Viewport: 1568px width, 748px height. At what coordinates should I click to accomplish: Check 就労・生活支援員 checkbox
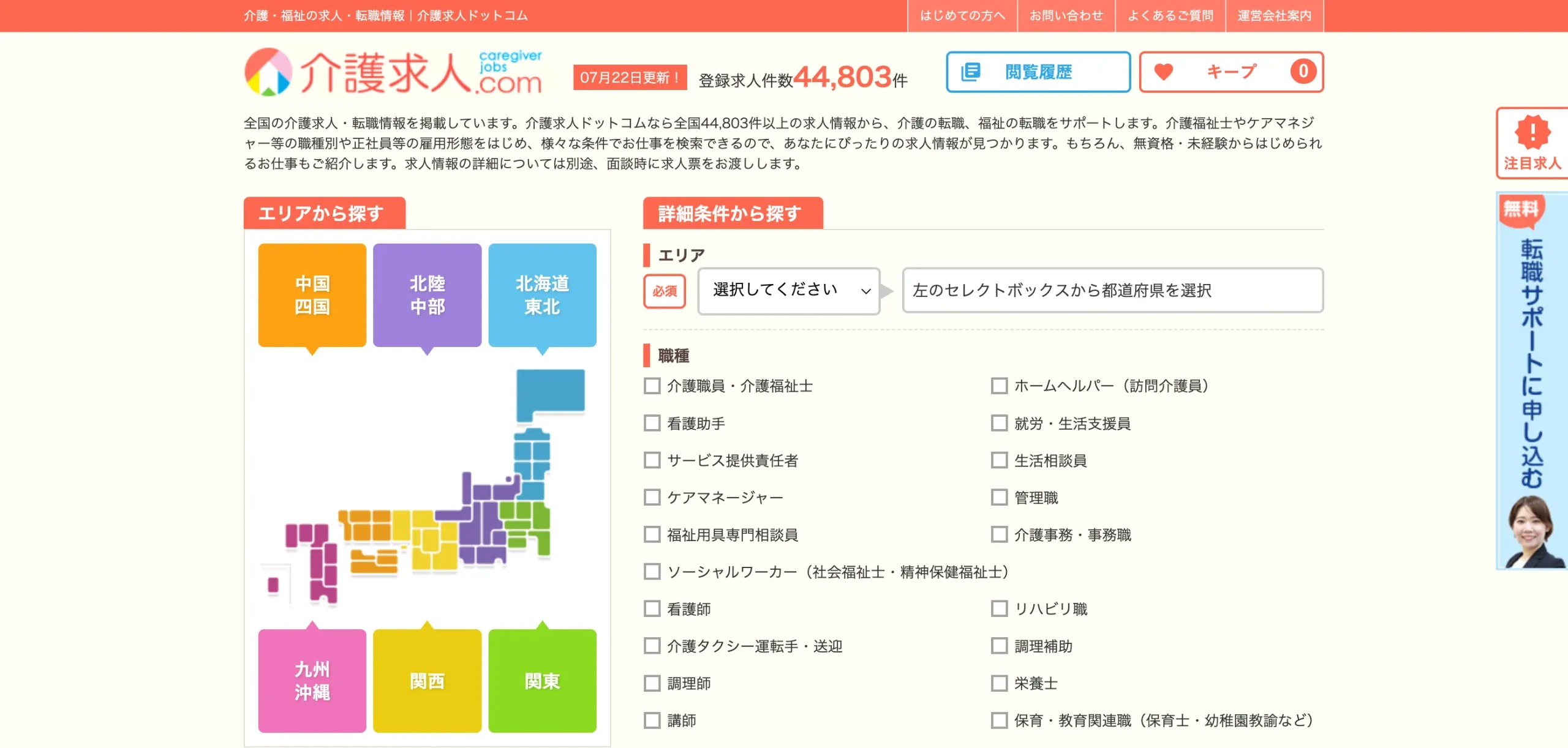coord(1000,423)
